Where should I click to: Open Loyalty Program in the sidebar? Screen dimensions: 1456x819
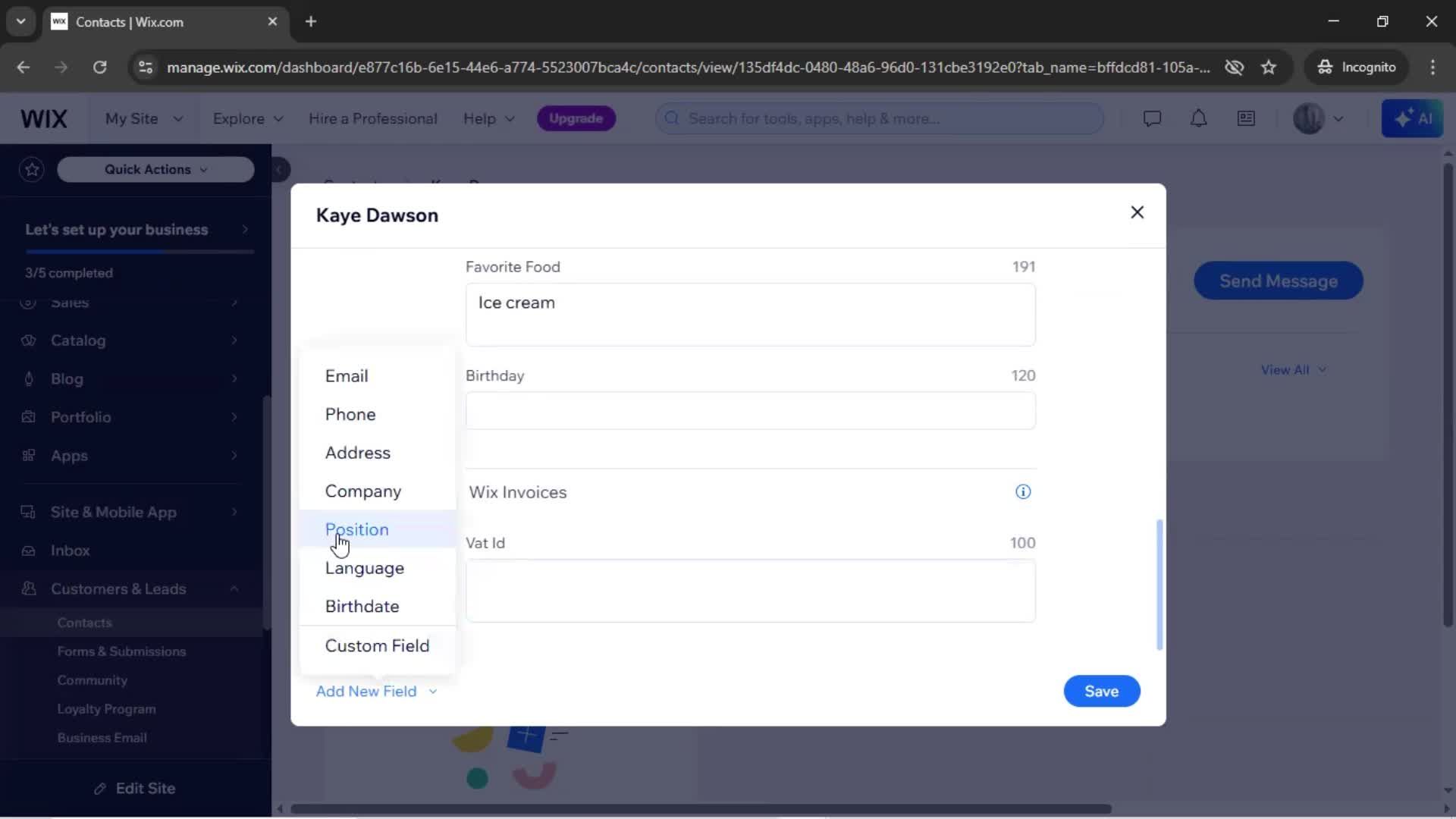pos(106,709)
